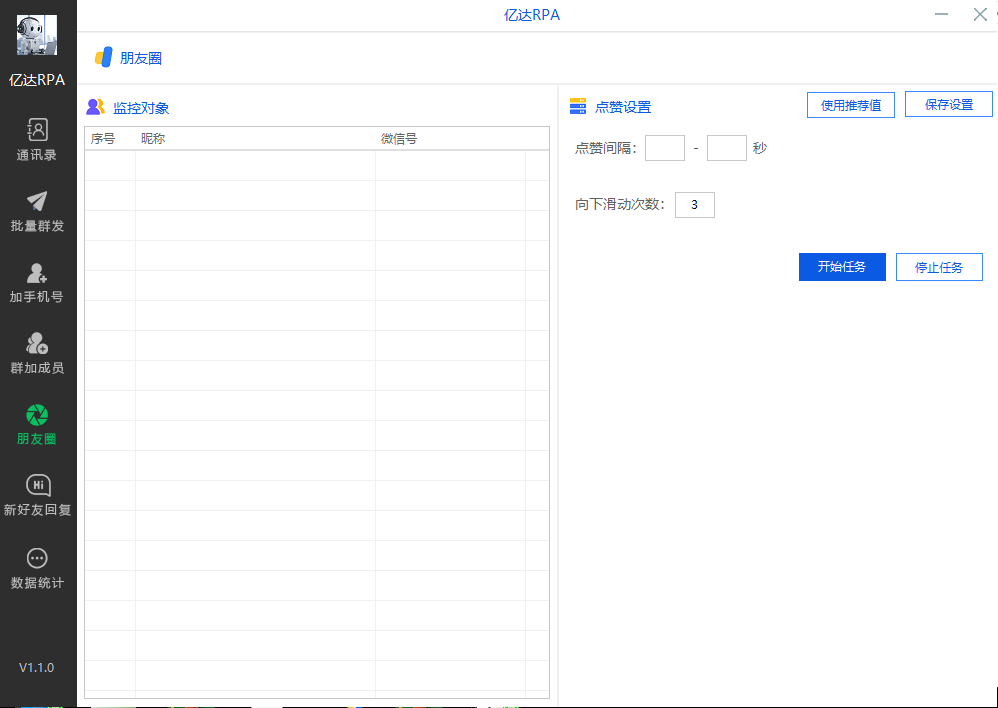Click the 向下滑动次数 input field
This screenshot has height=708, width=998.
[x=694, y=205]
